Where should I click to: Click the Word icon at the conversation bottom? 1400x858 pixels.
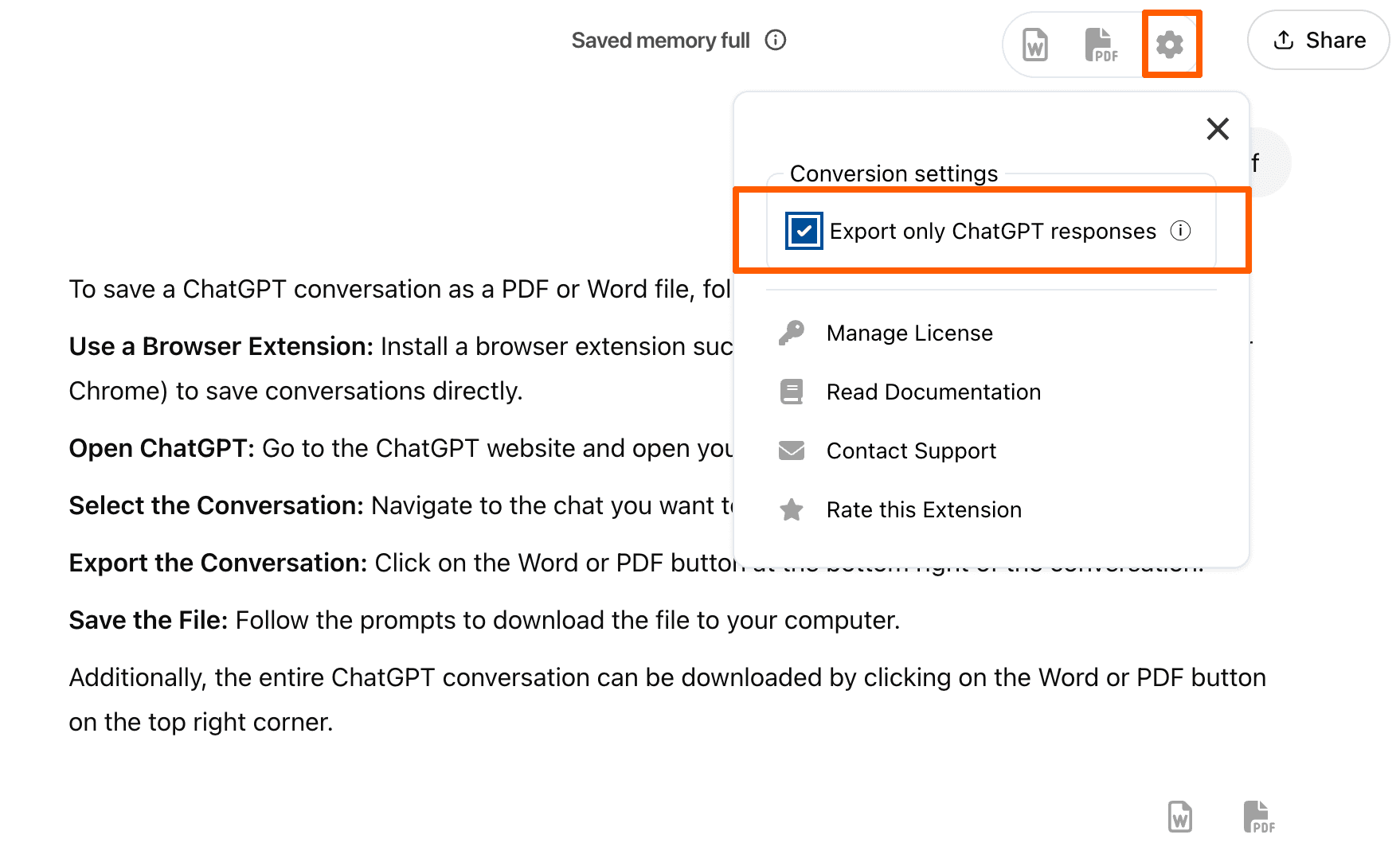point(1180,817)
